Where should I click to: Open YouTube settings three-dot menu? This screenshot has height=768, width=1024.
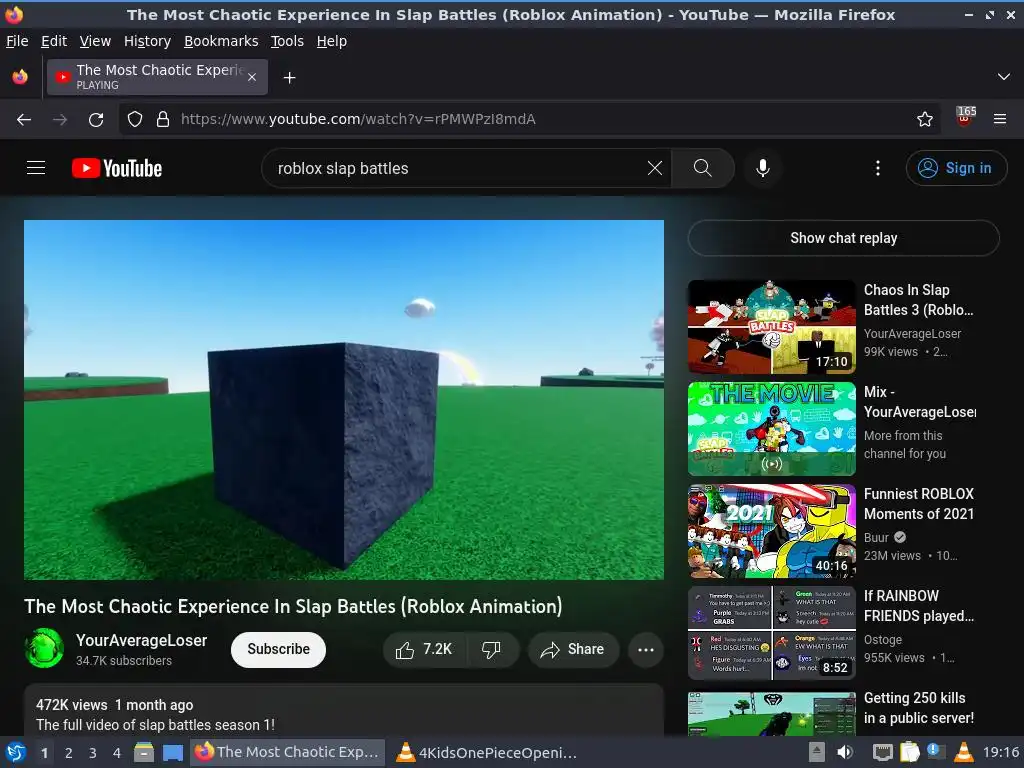(x=878, y=168)
